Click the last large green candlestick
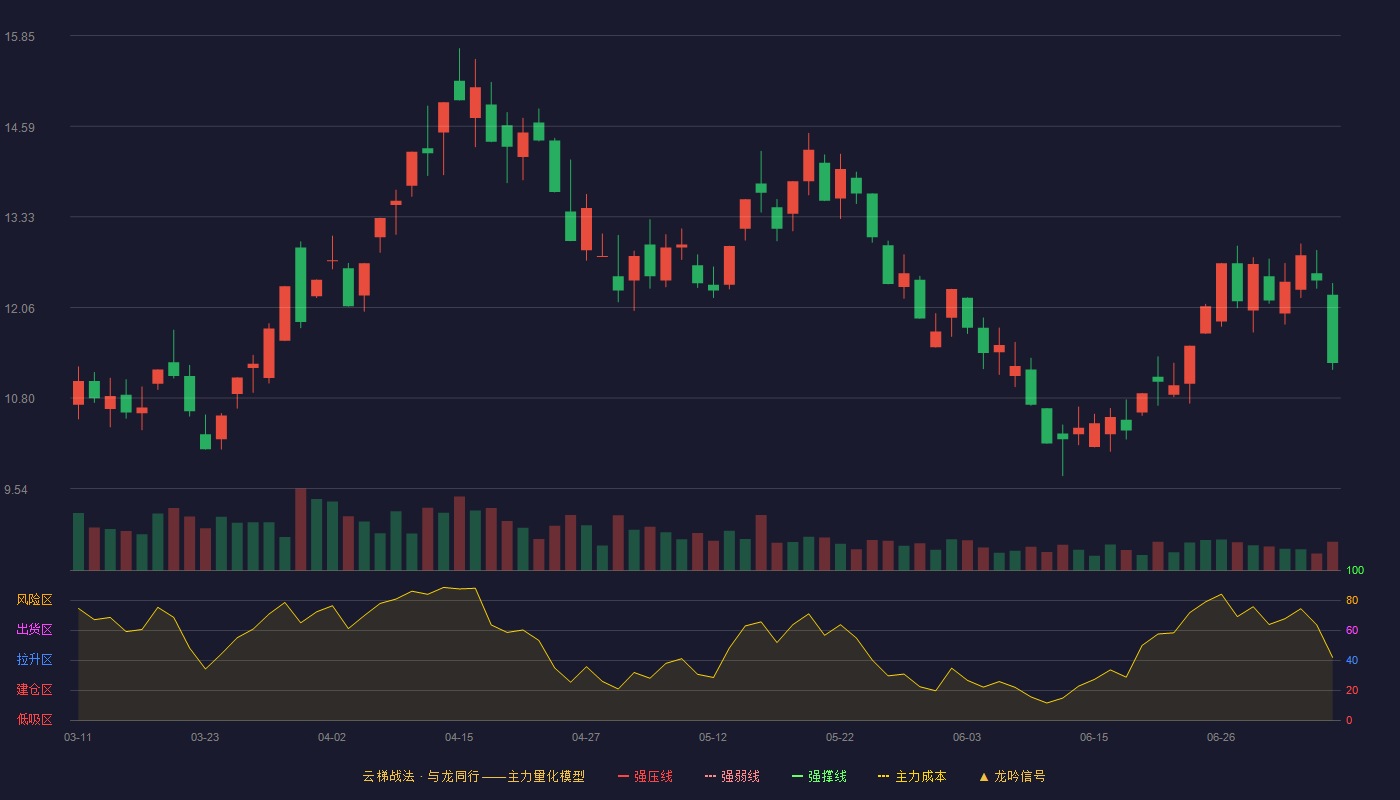 click(x=1332, y=329)
